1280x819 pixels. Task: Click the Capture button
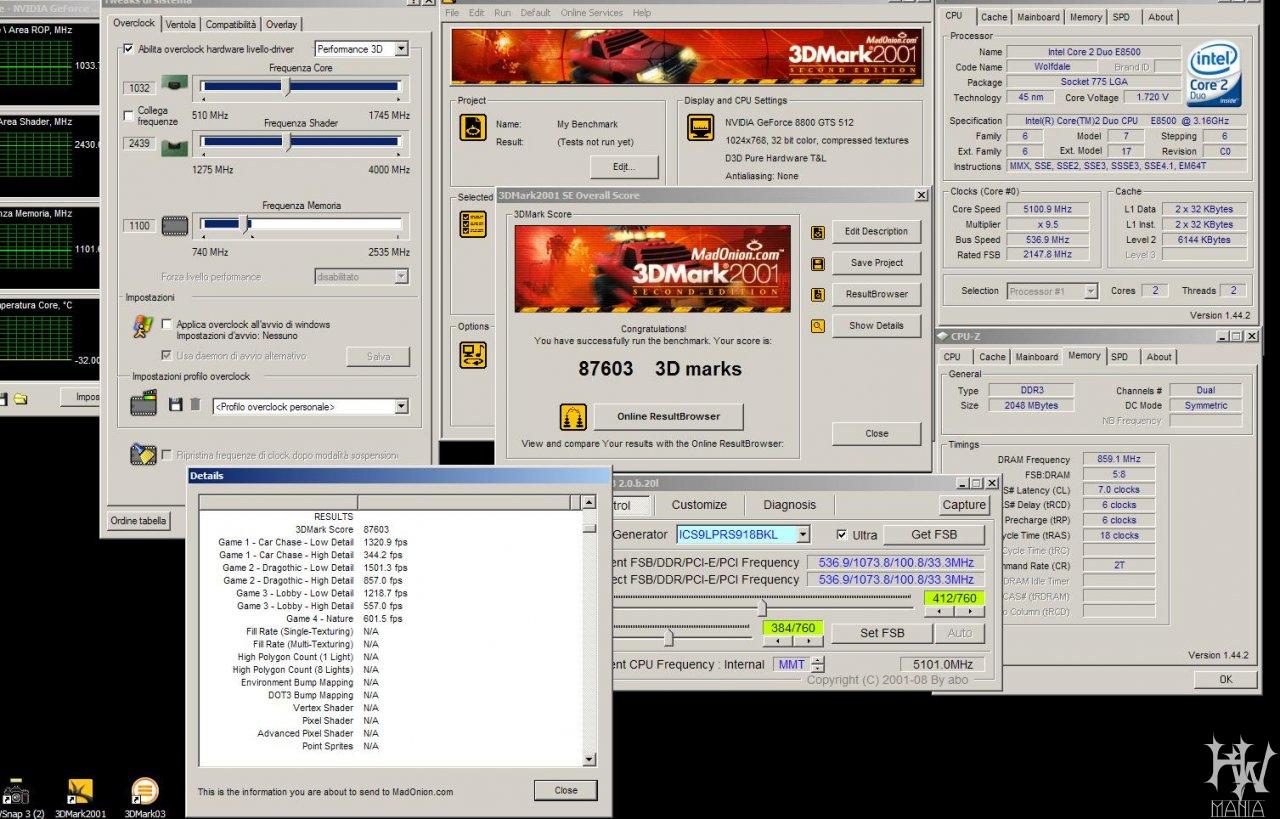[964, 505]
